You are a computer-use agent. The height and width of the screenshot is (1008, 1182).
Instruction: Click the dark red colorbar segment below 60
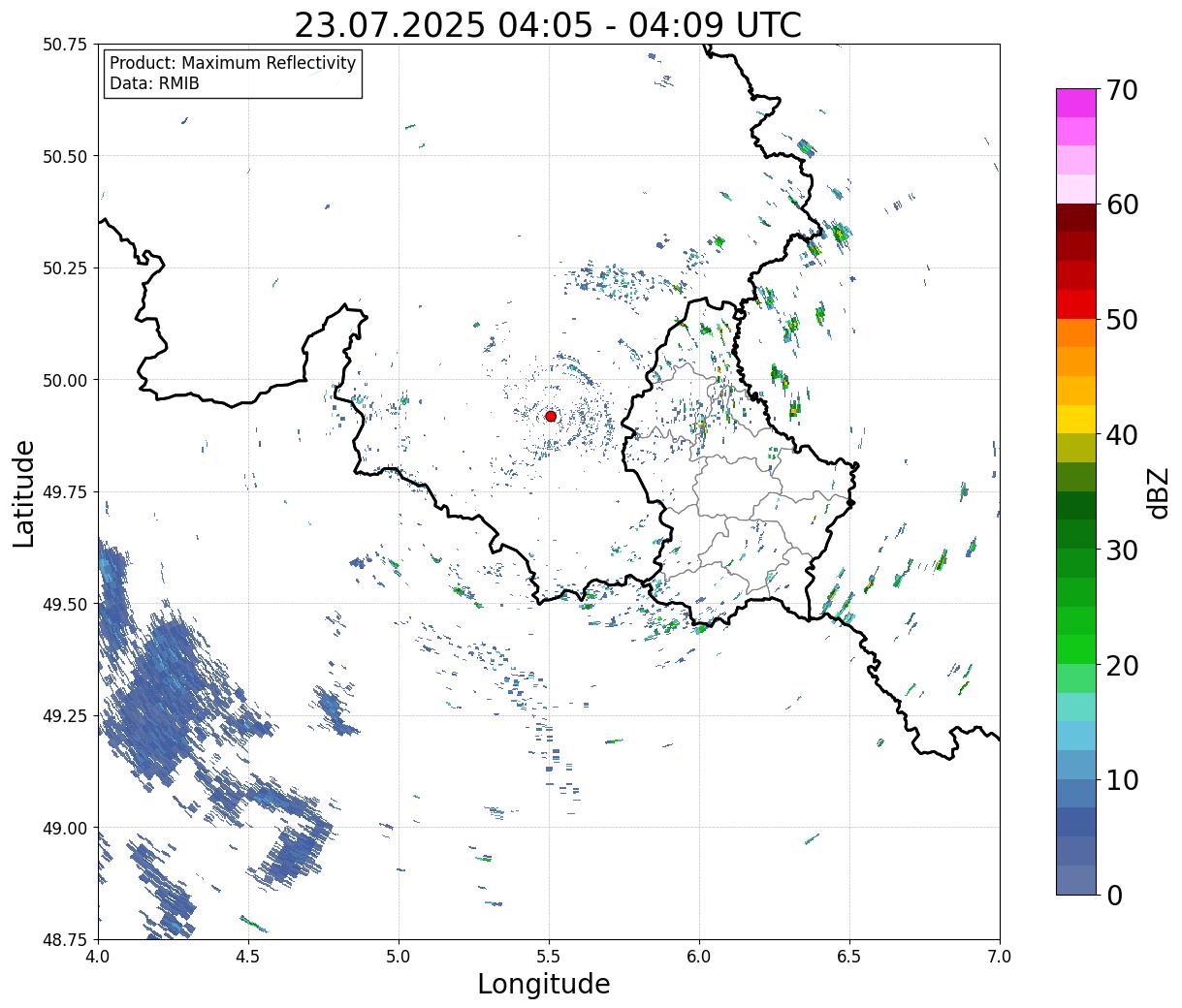coord(1076,218)
